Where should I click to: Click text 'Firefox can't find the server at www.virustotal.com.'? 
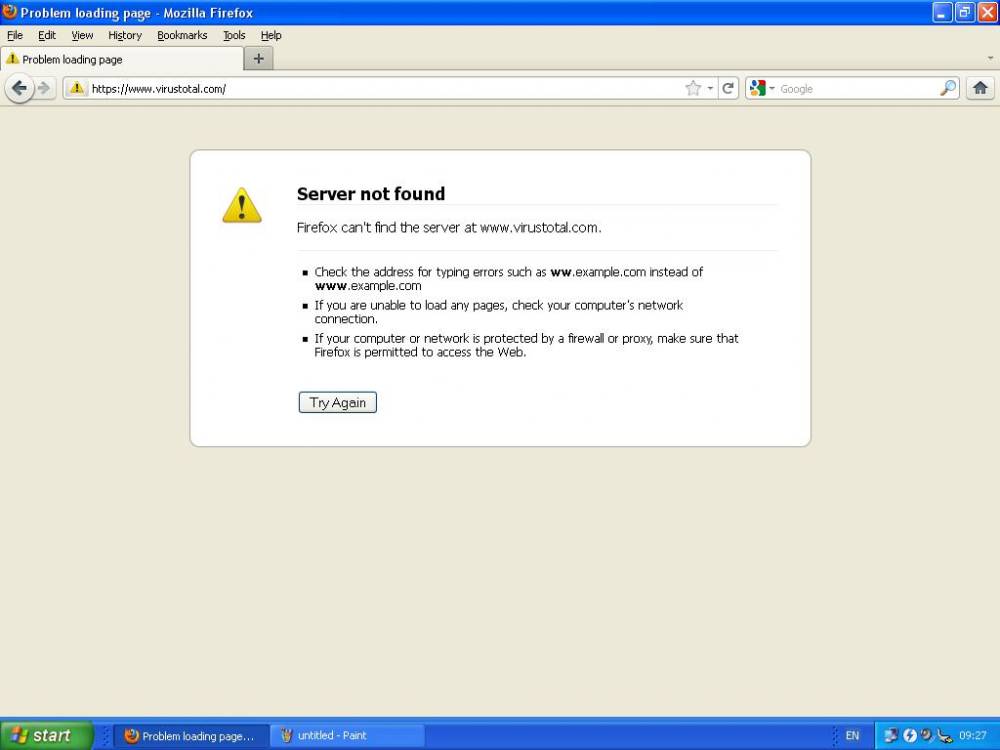point(448,228)
